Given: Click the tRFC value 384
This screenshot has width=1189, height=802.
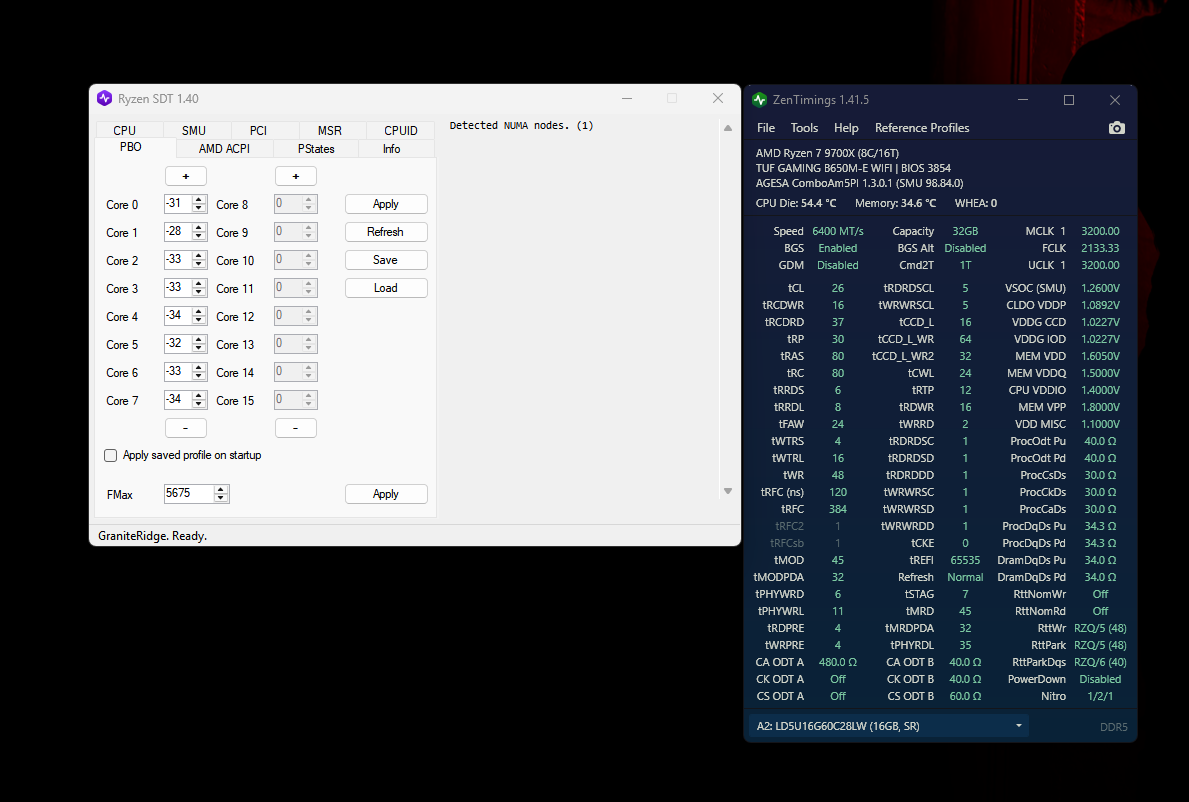Looking at the screenshot, I should [838, 509].
